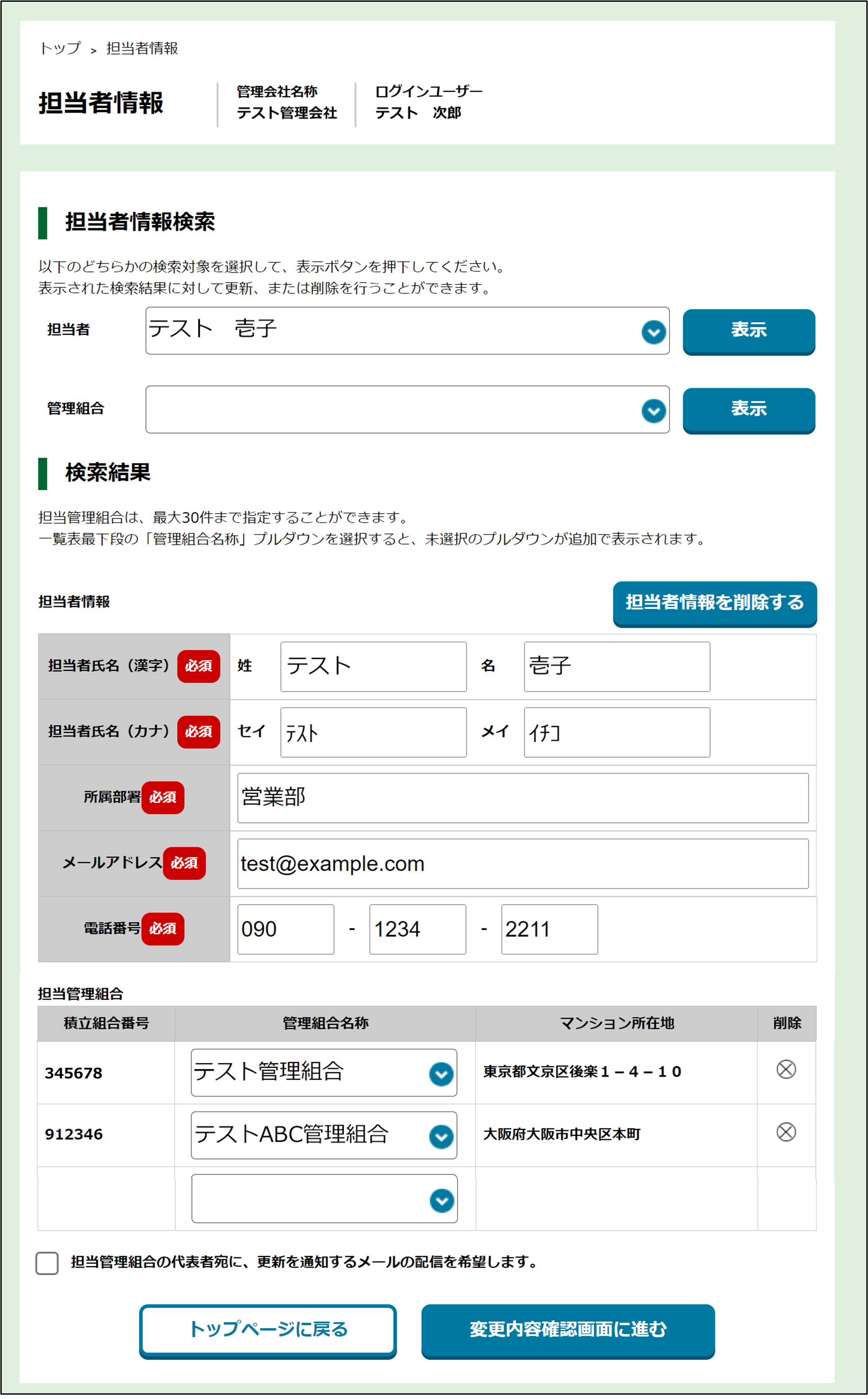Image resolution: width=868 pixels, height=1399 pixels.
Task: Click the 姓 input field containing テスト
Action: click(x=373, y=666)
